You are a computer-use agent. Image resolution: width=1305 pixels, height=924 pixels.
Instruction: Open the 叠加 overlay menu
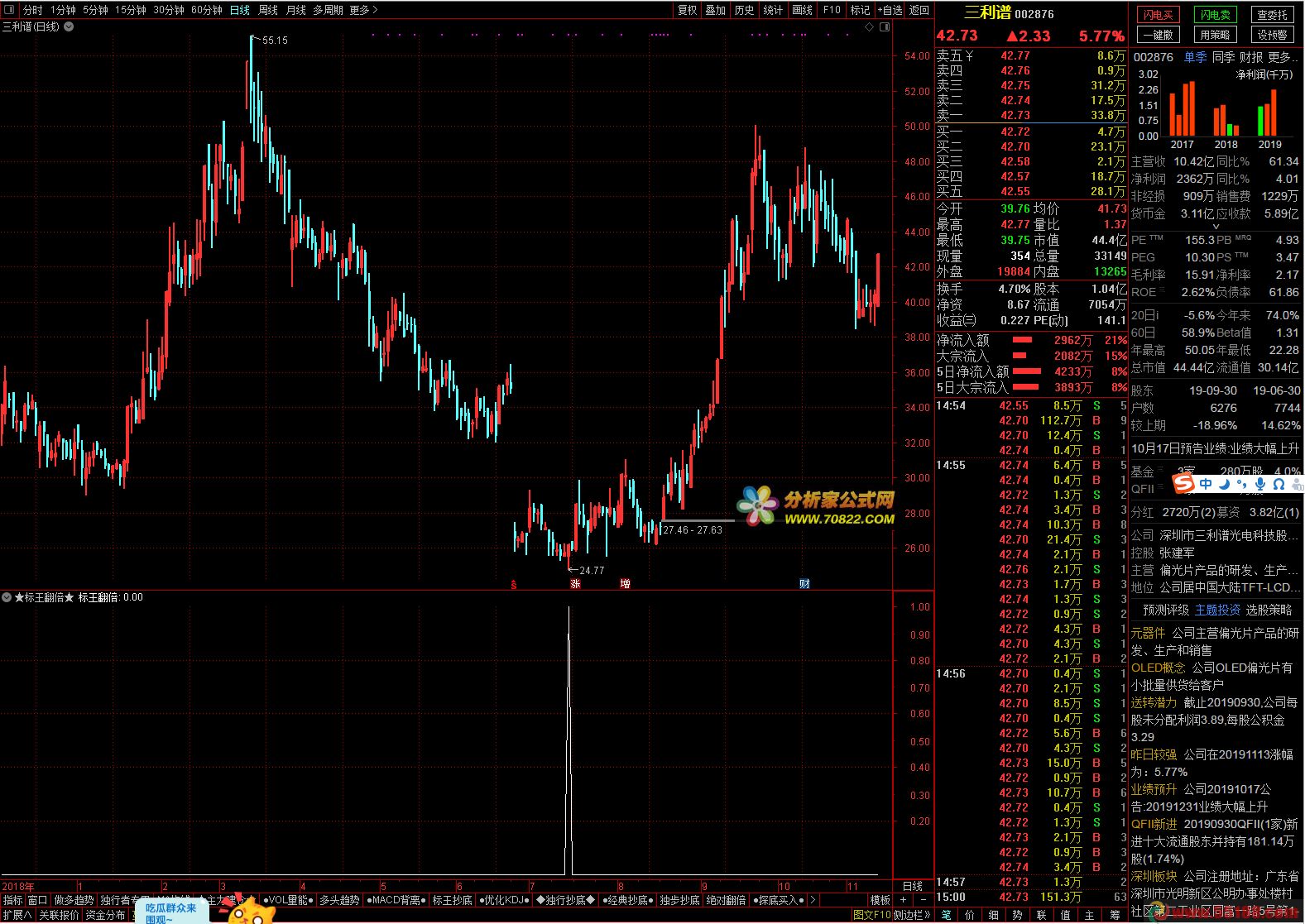click(x=716, y=10)
